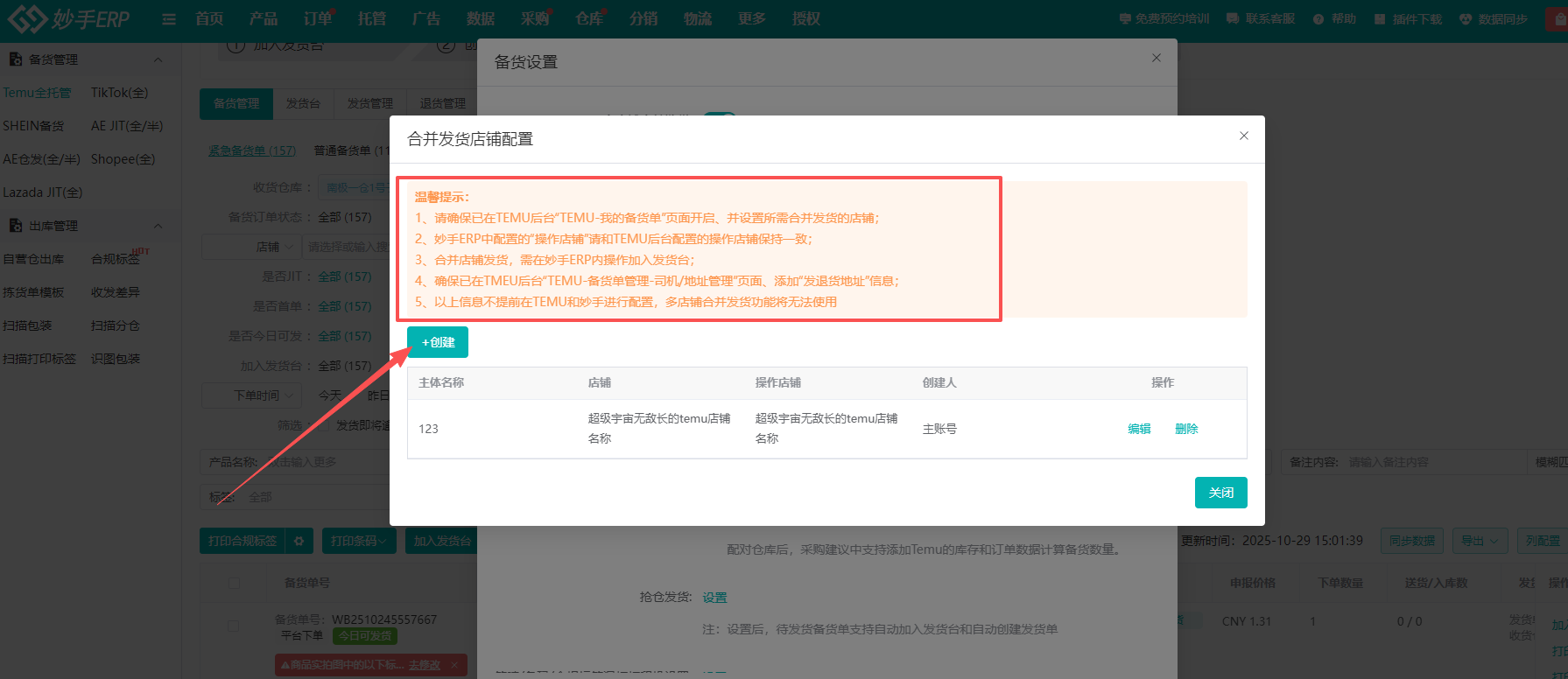Open 首页 in top navigation
This screenshot has height=679, width=1568.
tap(209, 18)
